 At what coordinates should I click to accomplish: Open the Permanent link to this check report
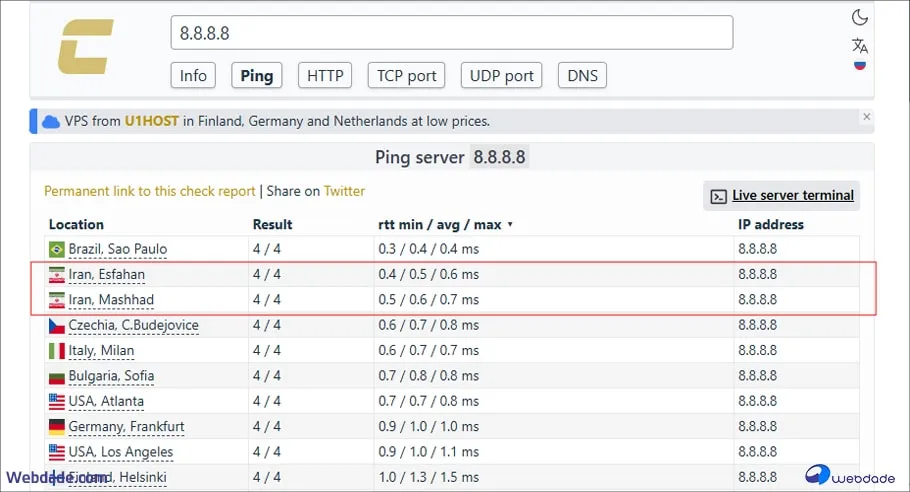[x=150, y=191]
